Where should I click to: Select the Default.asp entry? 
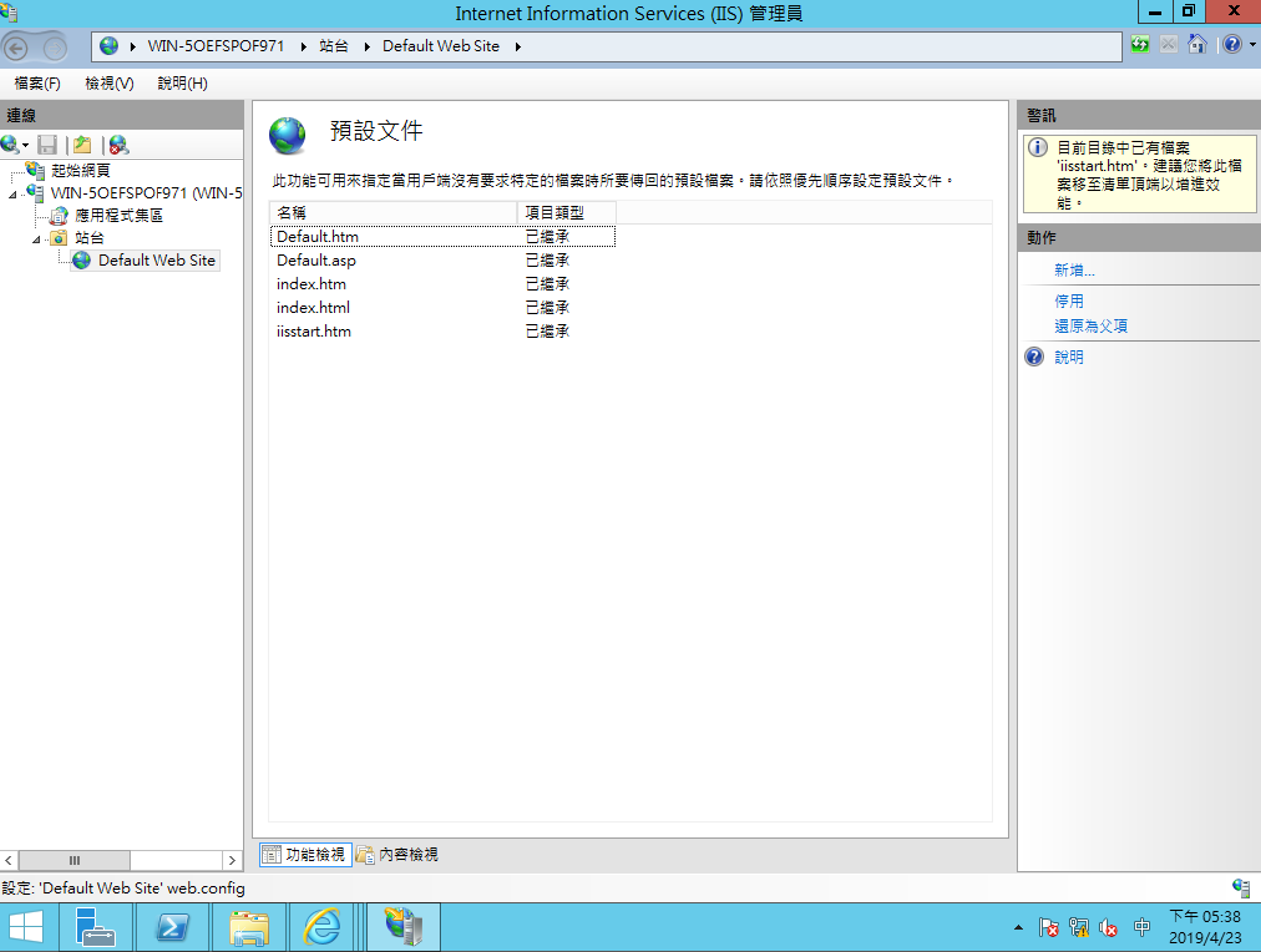pos(316,260)
